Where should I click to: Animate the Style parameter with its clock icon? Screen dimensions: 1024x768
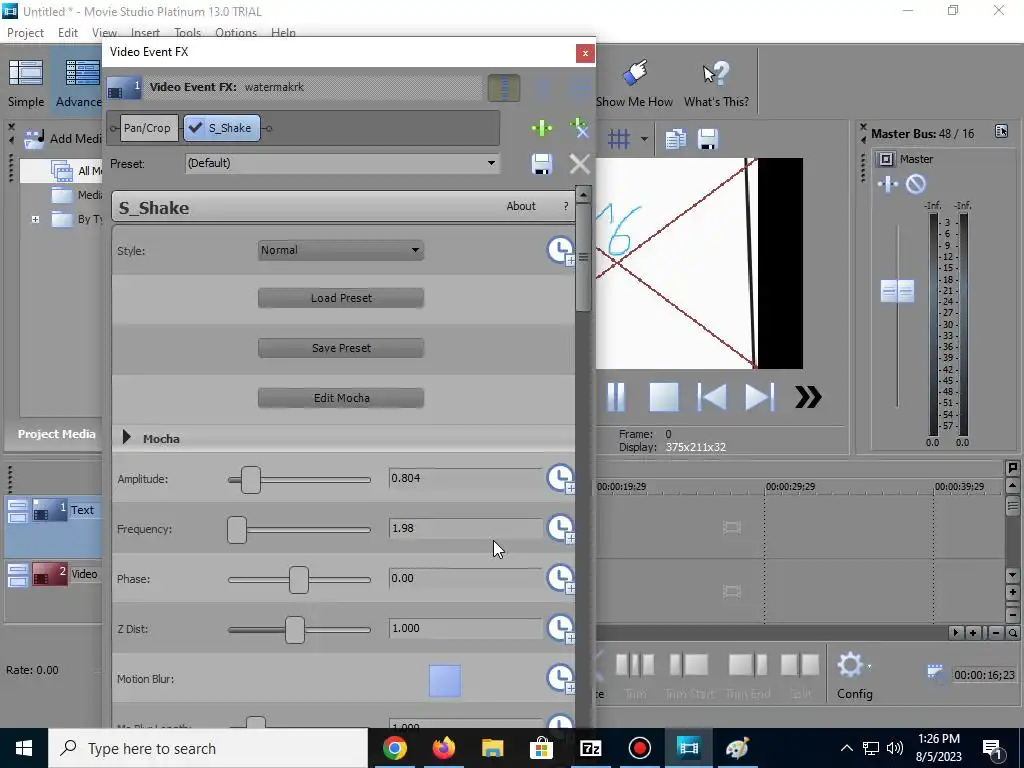(x=560, y=251)
